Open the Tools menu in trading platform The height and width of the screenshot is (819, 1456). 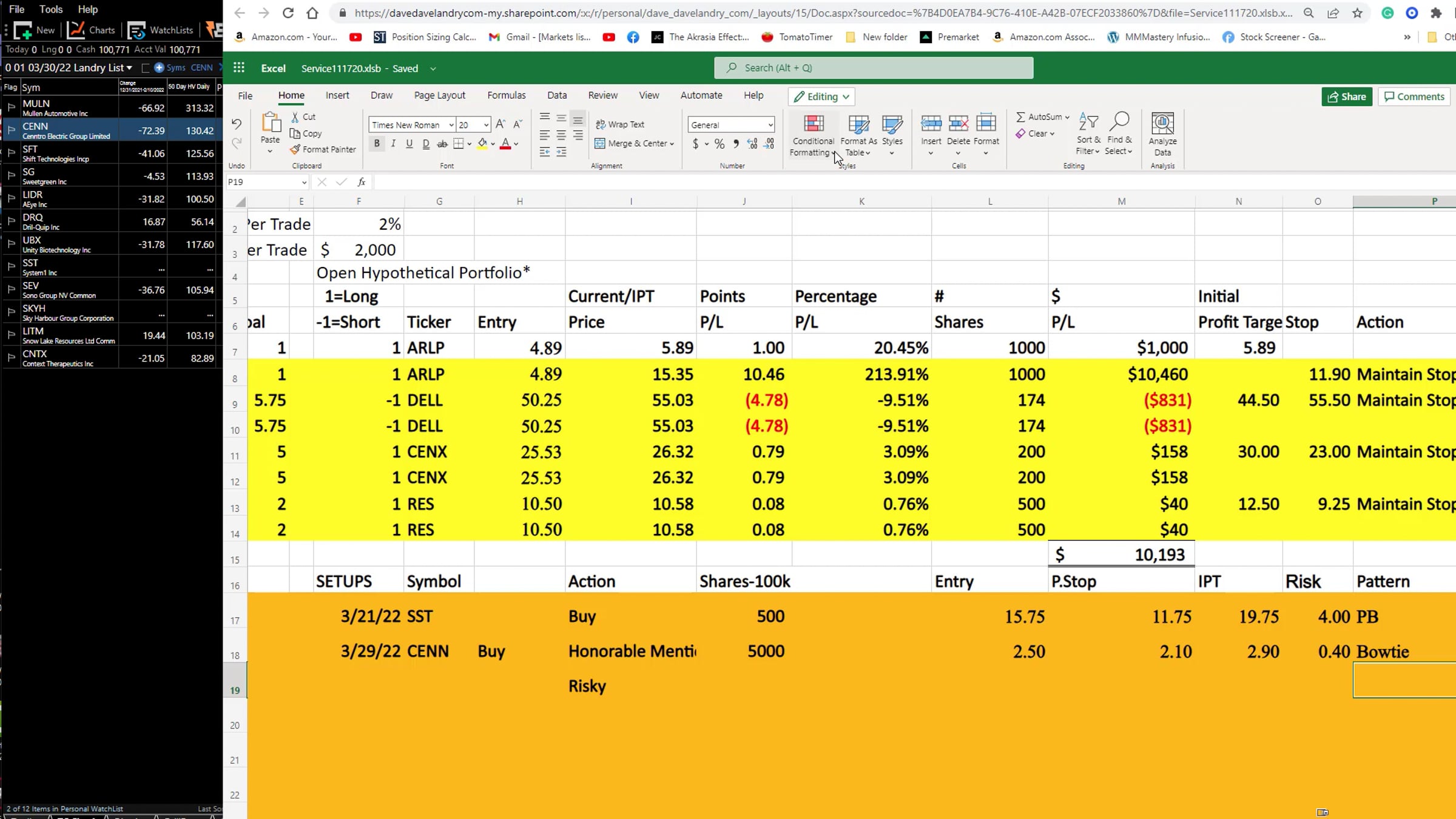coord(51,9)
